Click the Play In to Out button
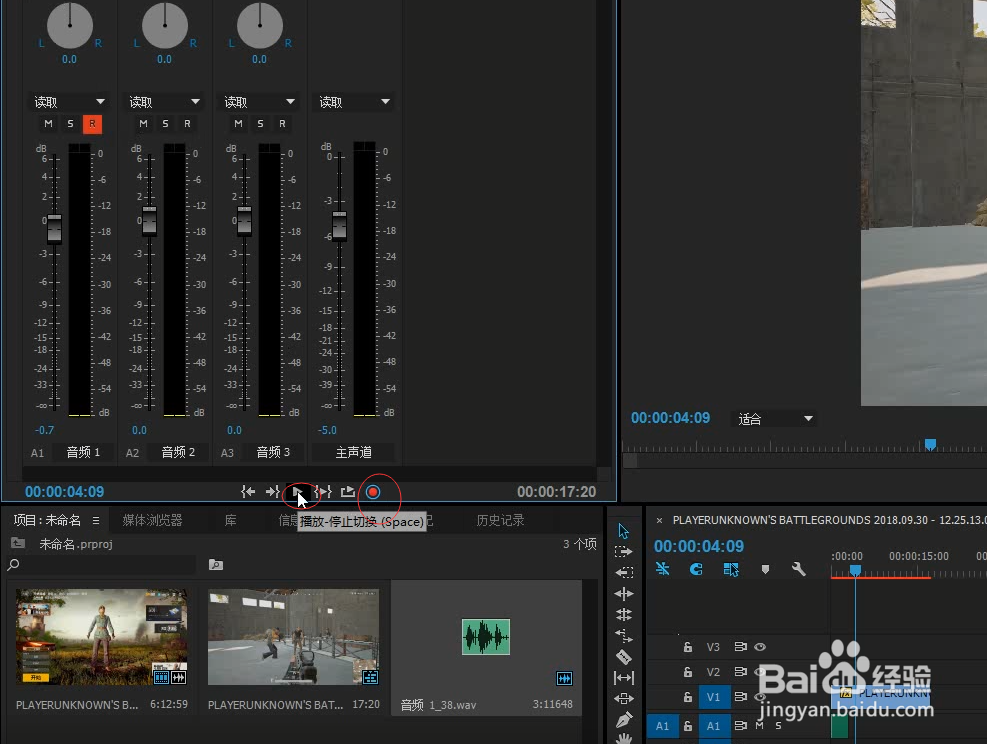The image size is (987, 744). tap(323, 492)
